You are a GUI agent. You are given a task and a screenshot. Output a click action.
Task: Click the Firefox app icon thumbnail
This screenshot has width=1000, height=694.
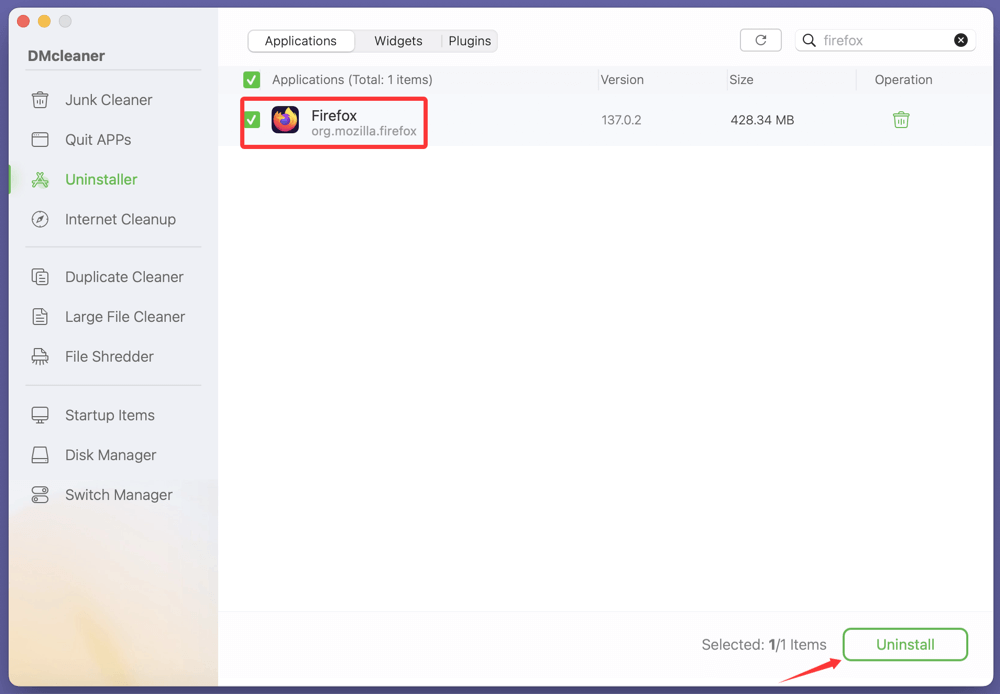285,119
